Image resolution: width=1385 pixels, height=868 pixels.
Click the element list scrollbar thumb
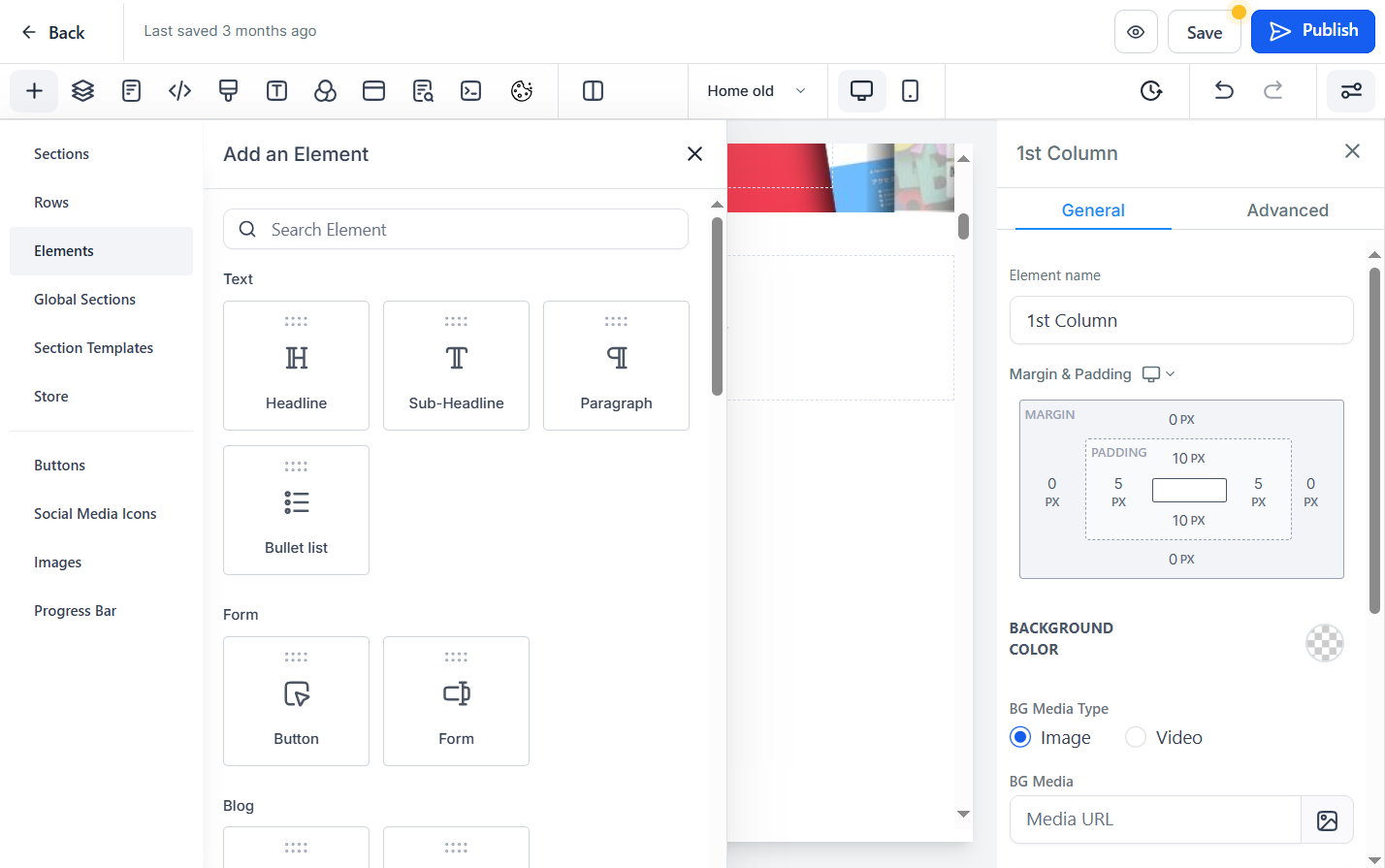click(x=718, y=306)
